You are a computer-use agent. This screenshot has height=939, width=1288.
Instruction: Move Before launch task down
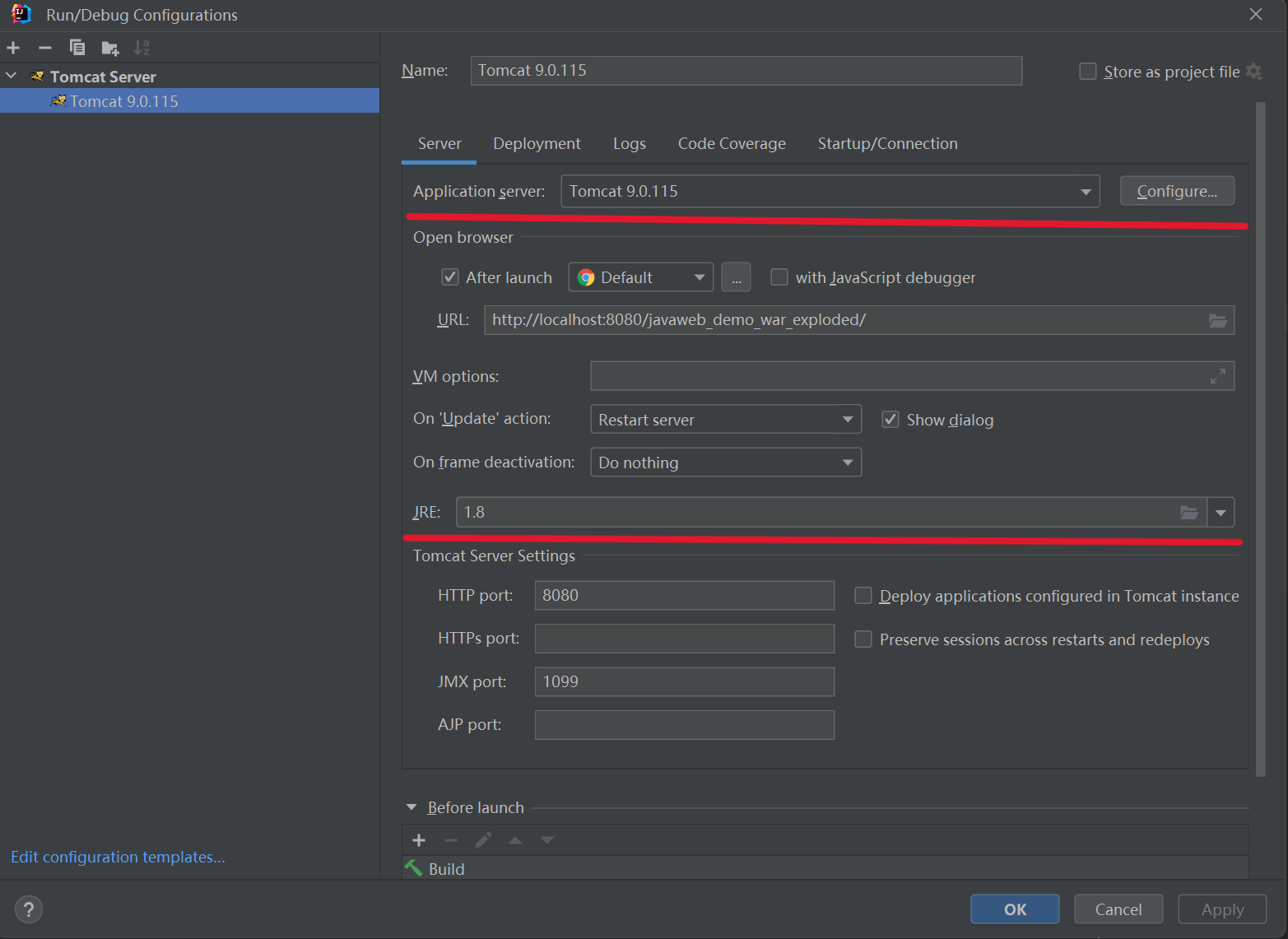[x=547, y=840]
